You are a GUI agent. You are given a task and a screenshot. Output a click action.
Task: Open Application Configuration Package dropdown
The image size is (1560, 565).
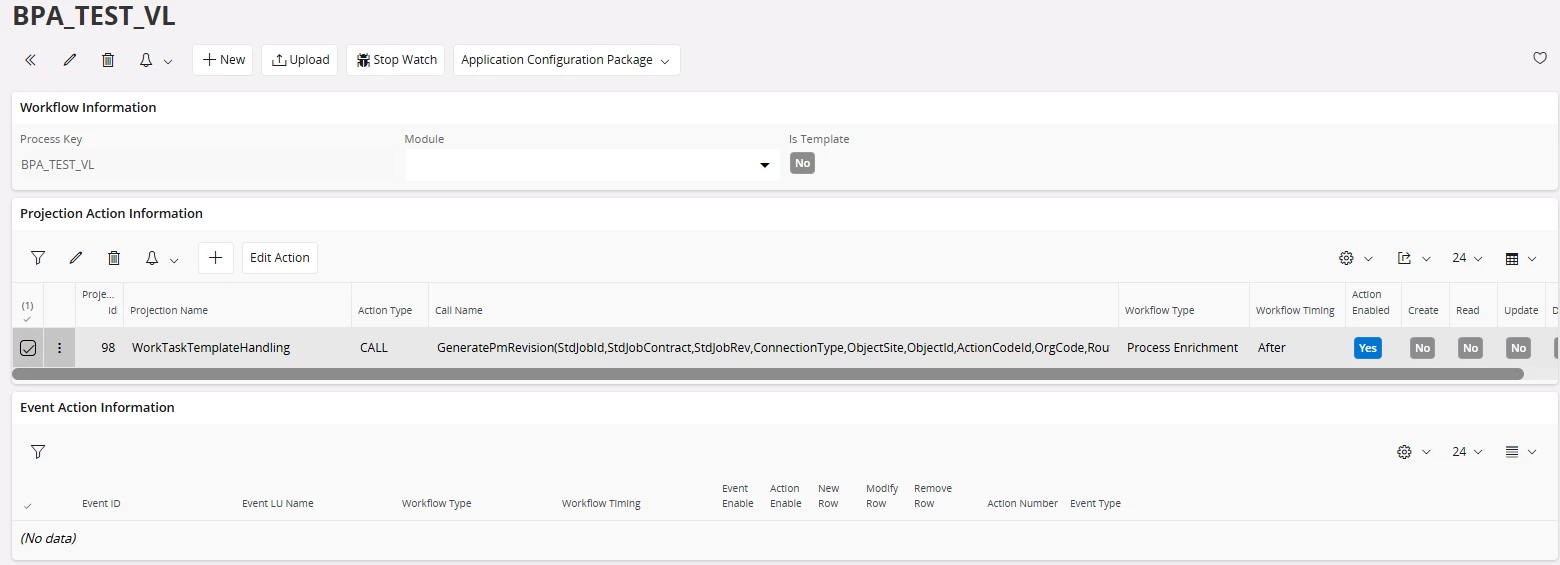pyautogui.click(x=566, y=60)
